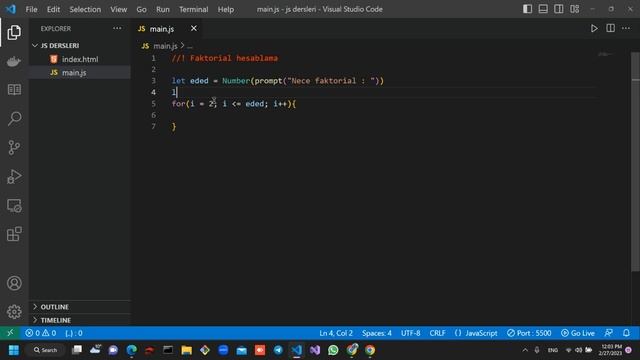Open the Search view in activity bar

[14, 119]
